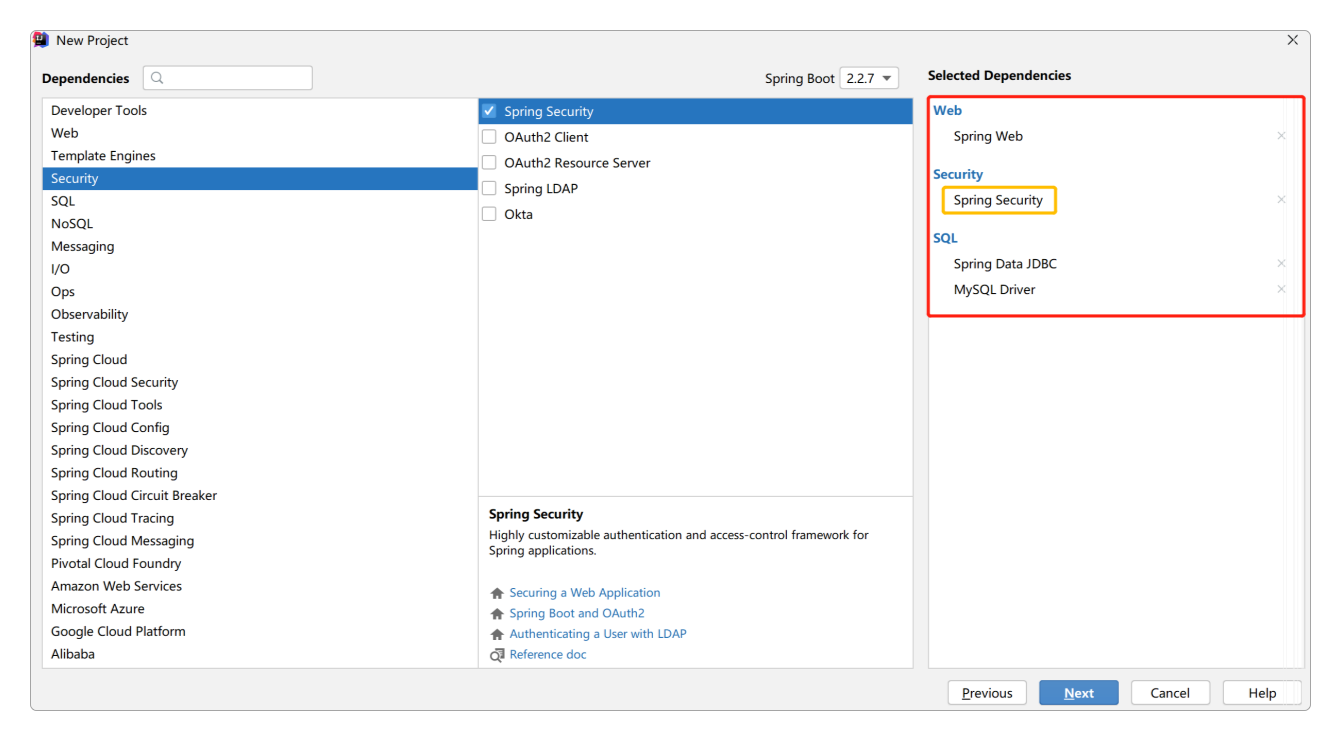Open the Spring Boot version dropdown
The height and width of the screenshot is (741, 1341).
click(869, 79)
